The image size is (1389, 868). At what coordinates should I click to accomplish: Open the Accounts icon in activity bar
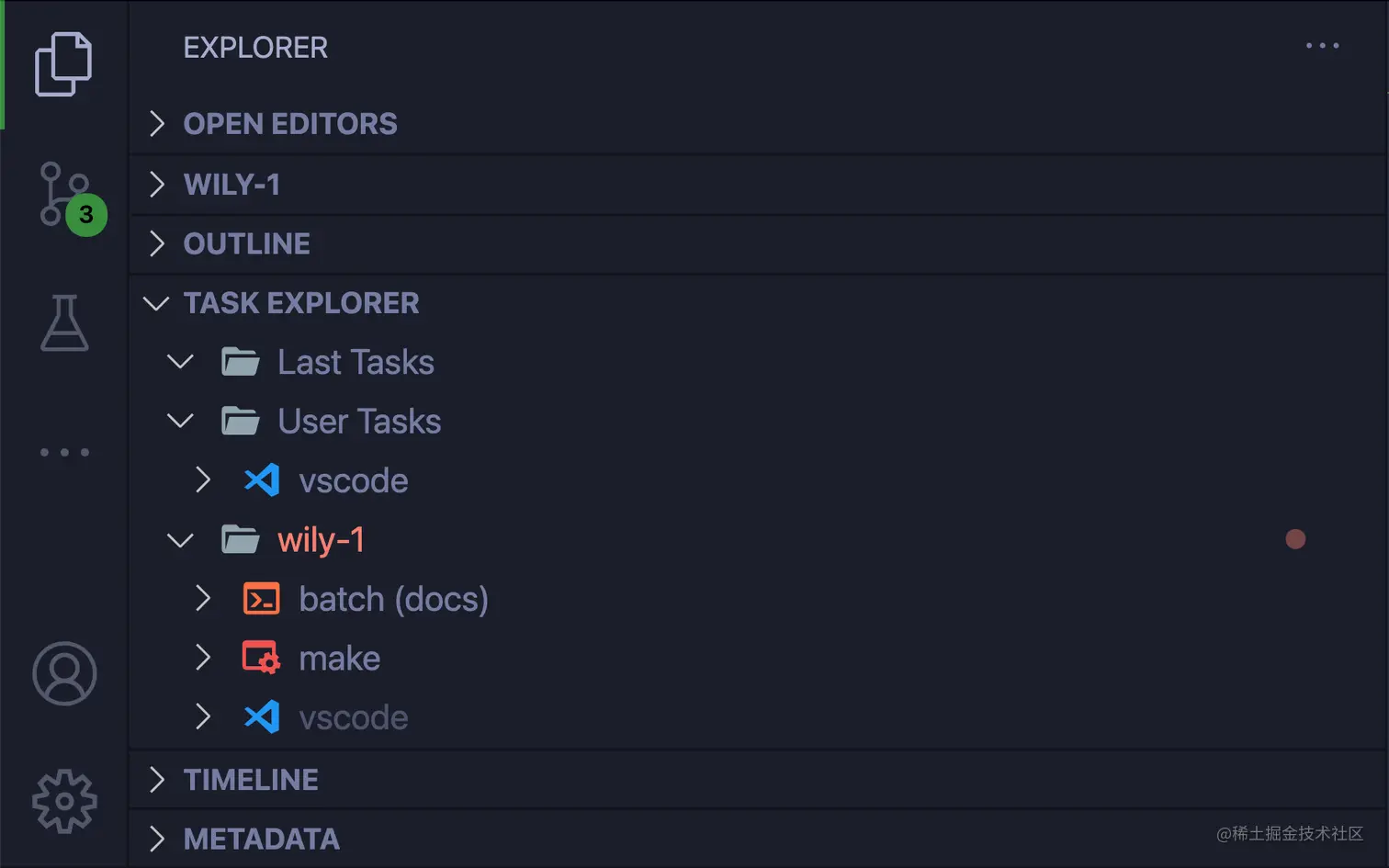pyautogui.click(x=64, y=673)
